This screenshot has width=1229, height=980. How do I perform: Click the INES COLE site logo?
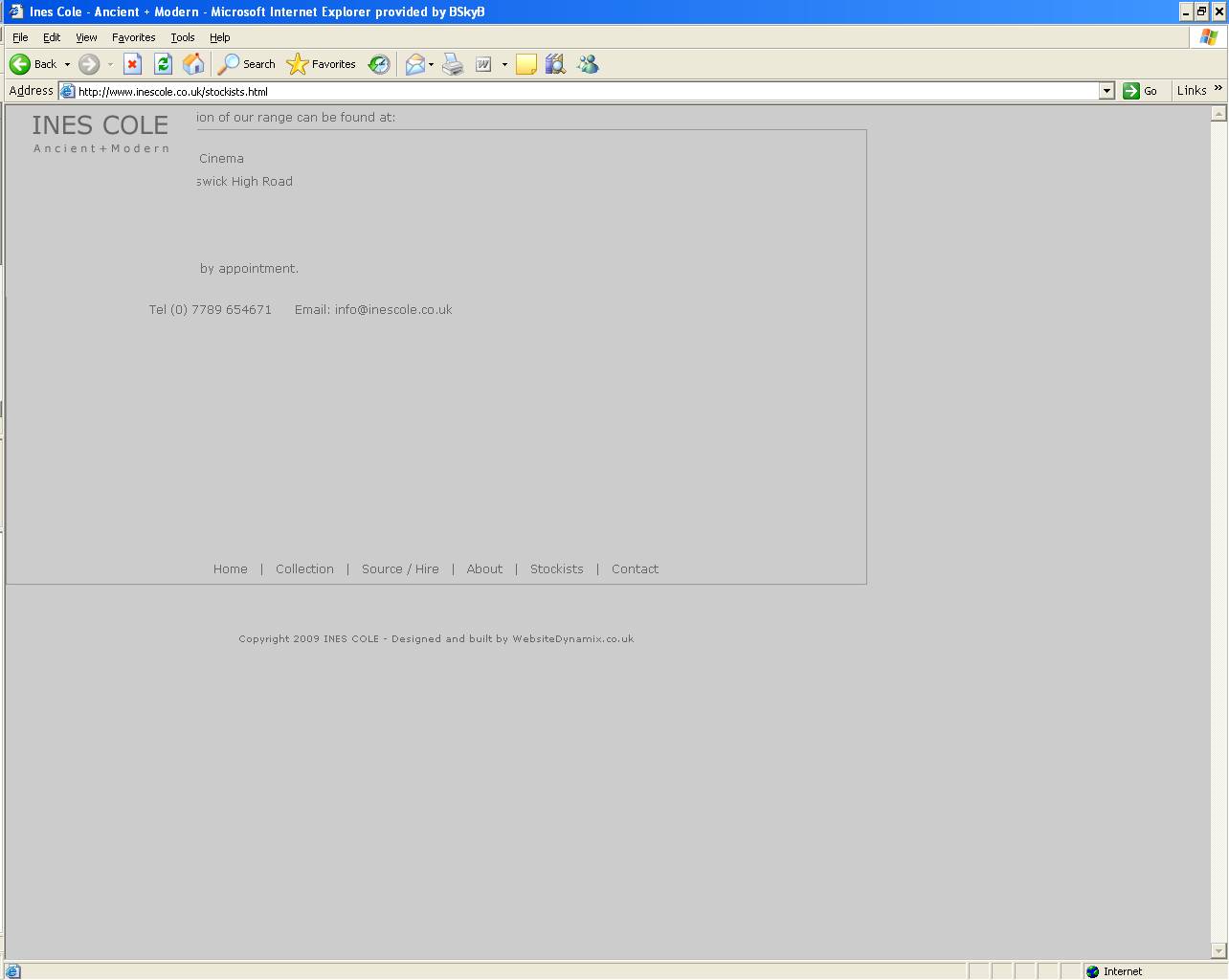coord(101,133)
